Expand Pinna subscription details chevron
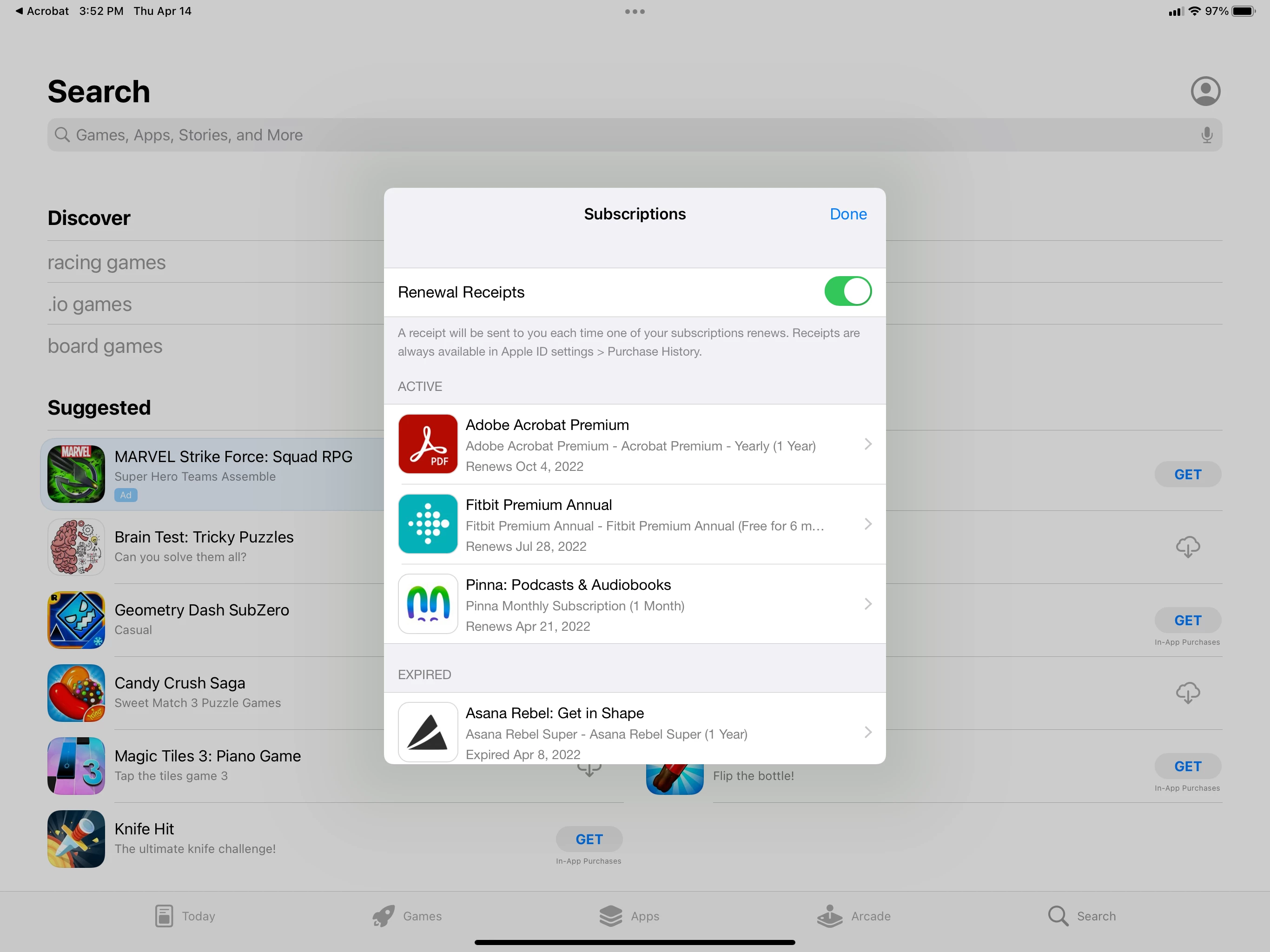 click(x=867, y=603)
